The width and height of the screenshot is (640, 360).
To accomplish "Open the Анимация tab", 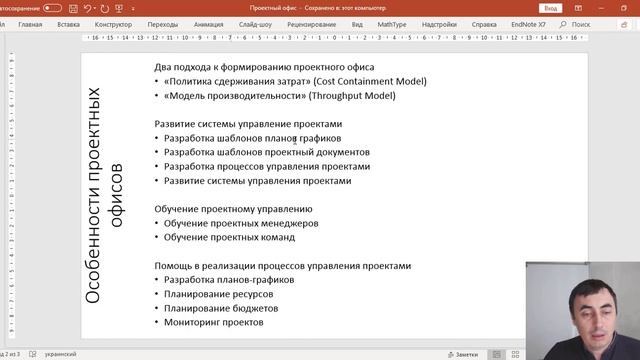I will pos(209,24).
